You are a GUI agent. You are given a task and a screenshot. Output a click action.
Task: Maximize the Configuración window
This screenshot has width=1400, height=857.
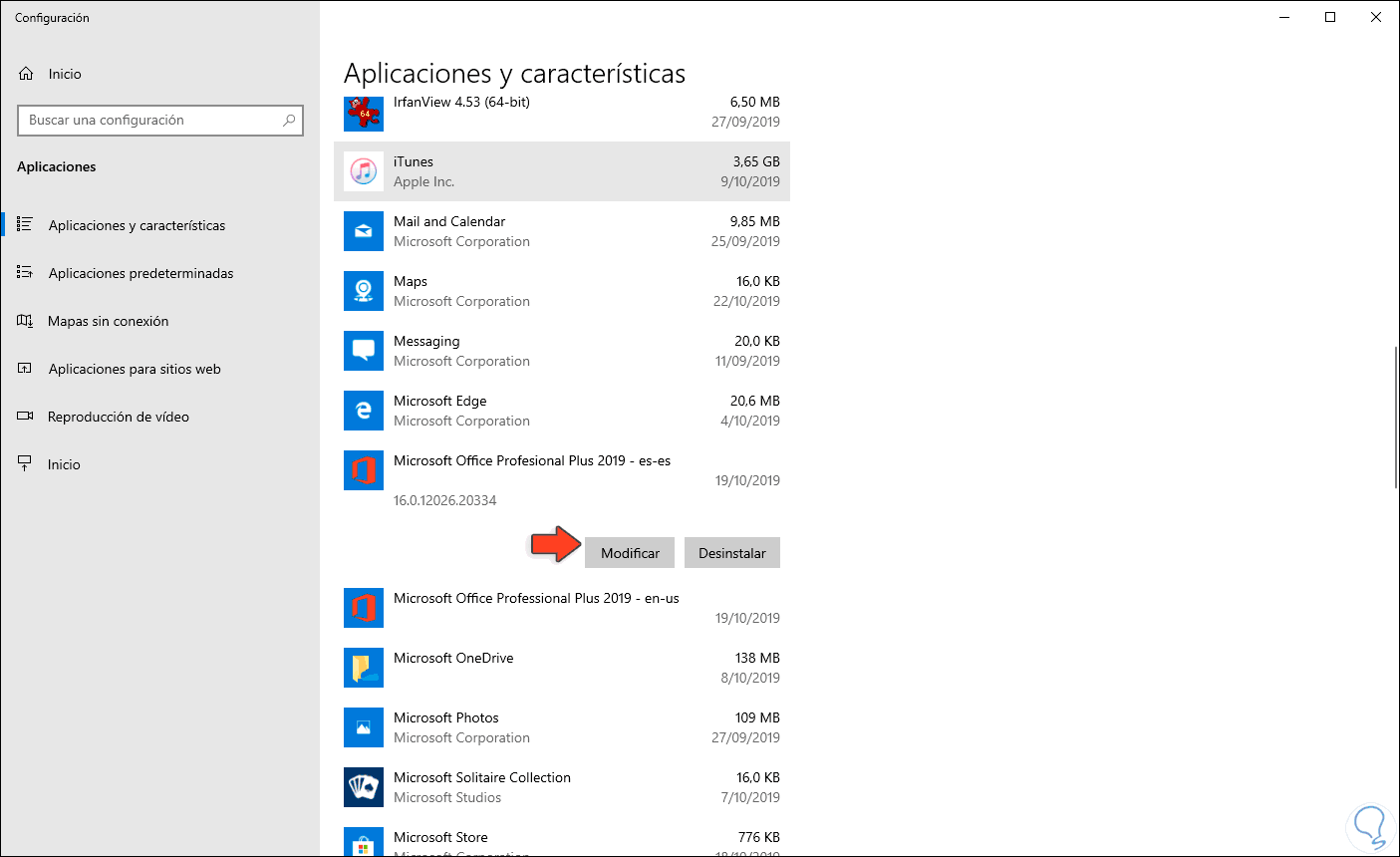[x=1330, y=17]
